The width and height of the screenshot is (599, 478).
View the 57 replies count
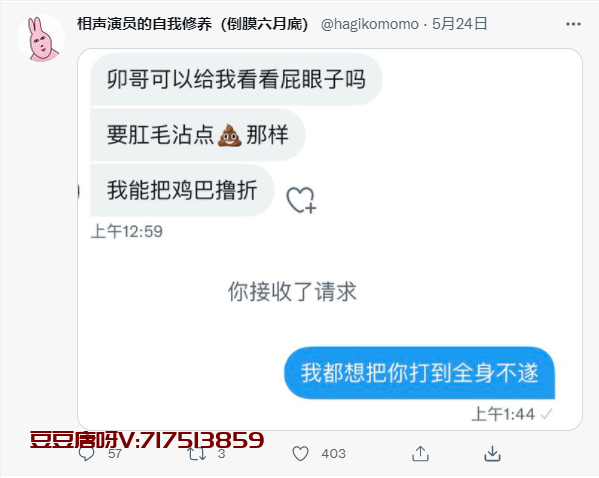click(115, 454)
